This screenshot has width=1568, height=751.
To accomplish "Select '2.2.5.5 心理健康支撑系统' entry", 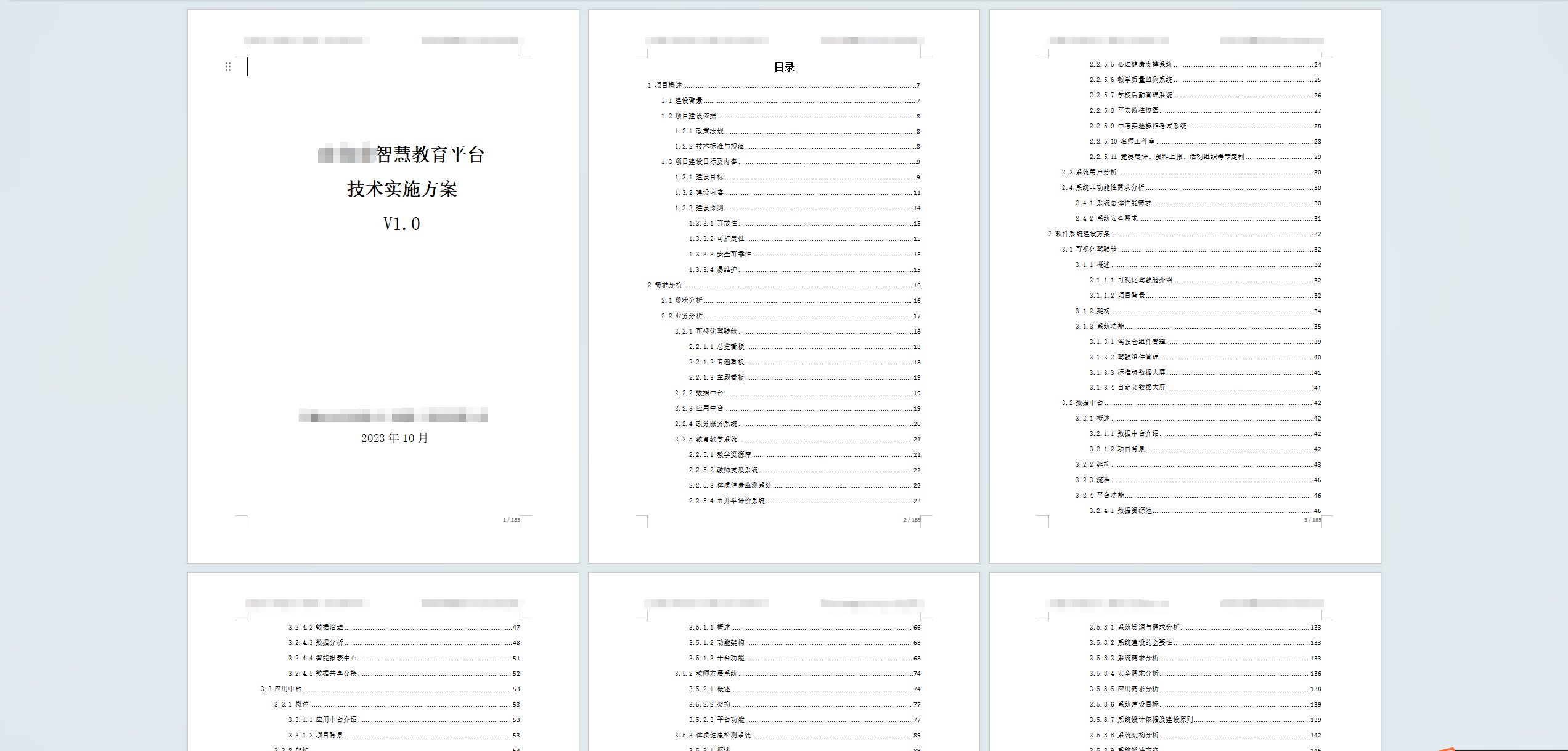I will [1205, 65].
